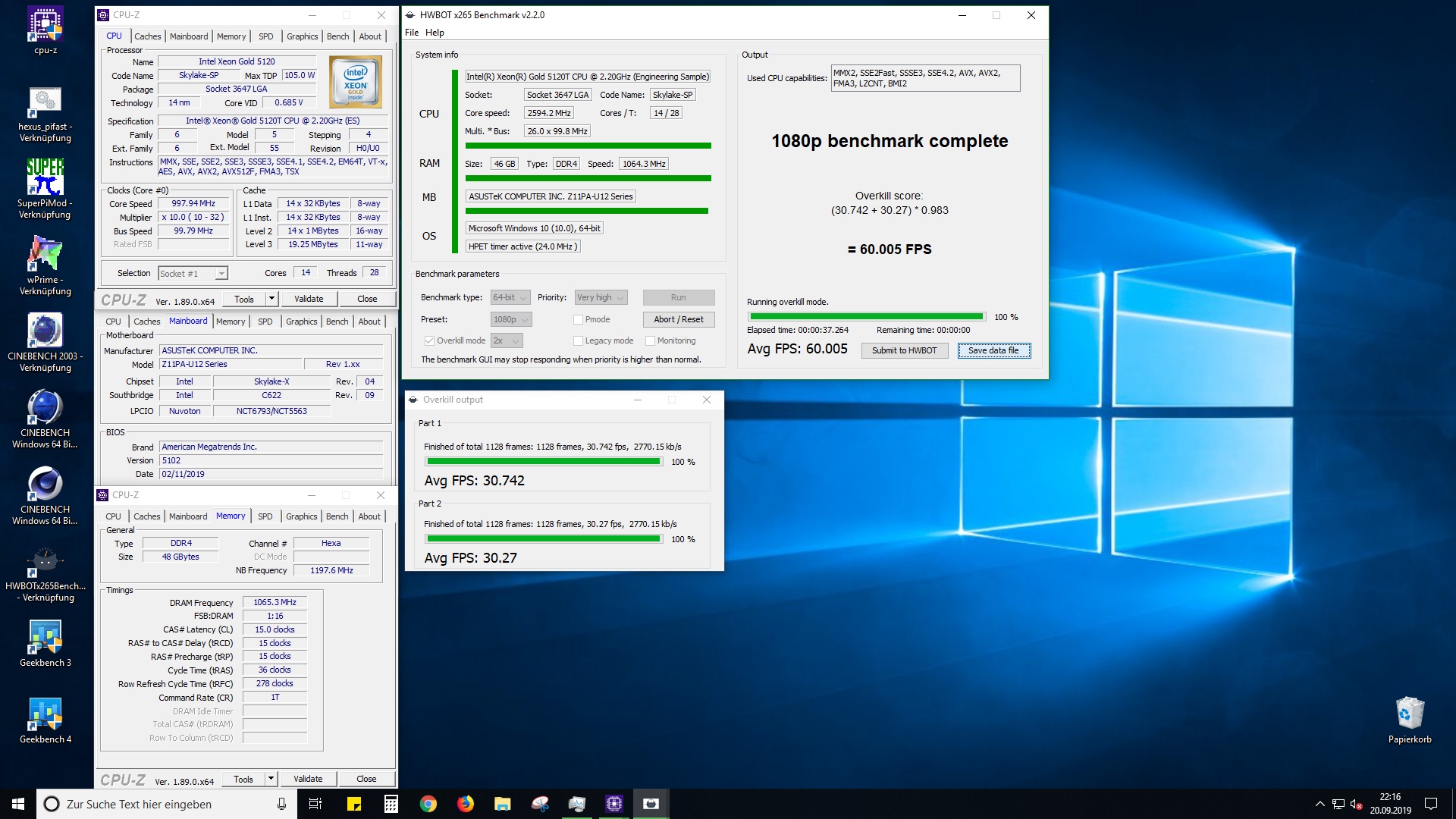
Task: Open Mainboard tab in top CPU-Z
Action: [x=189, y=36]
